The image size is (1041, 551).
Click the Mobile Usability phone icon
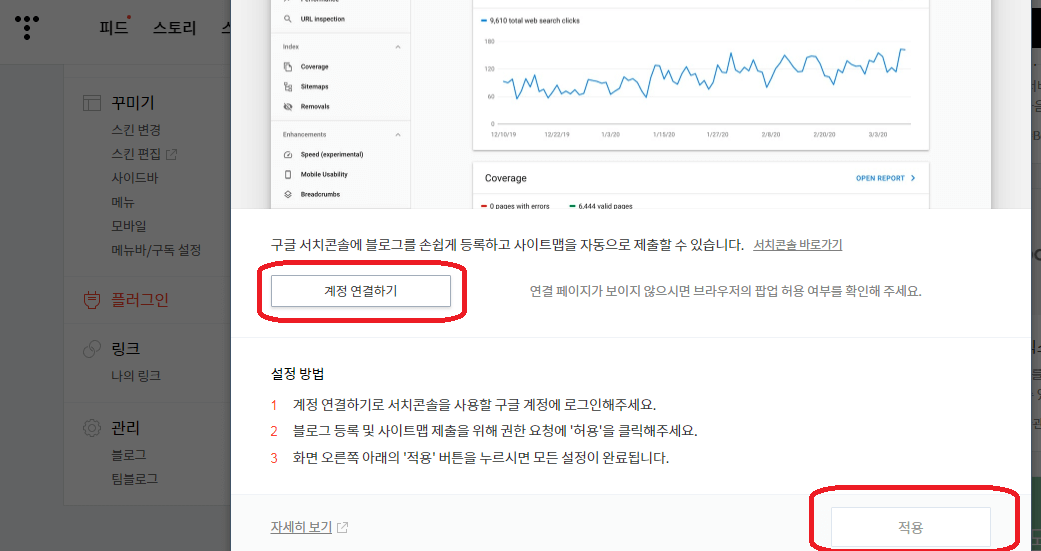[287, 175]
